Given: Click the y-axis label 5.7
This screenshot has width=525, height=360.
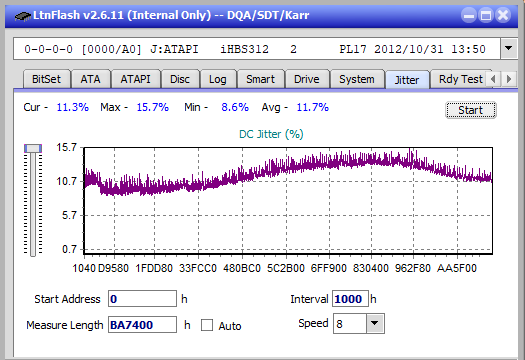Looking at the screenshot, I should click(69, 215).
